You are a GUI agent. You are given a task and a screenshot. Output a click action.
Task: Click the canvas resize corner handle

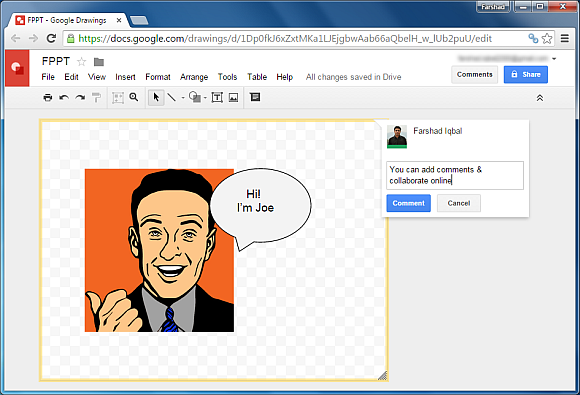[x=383, y=376]
